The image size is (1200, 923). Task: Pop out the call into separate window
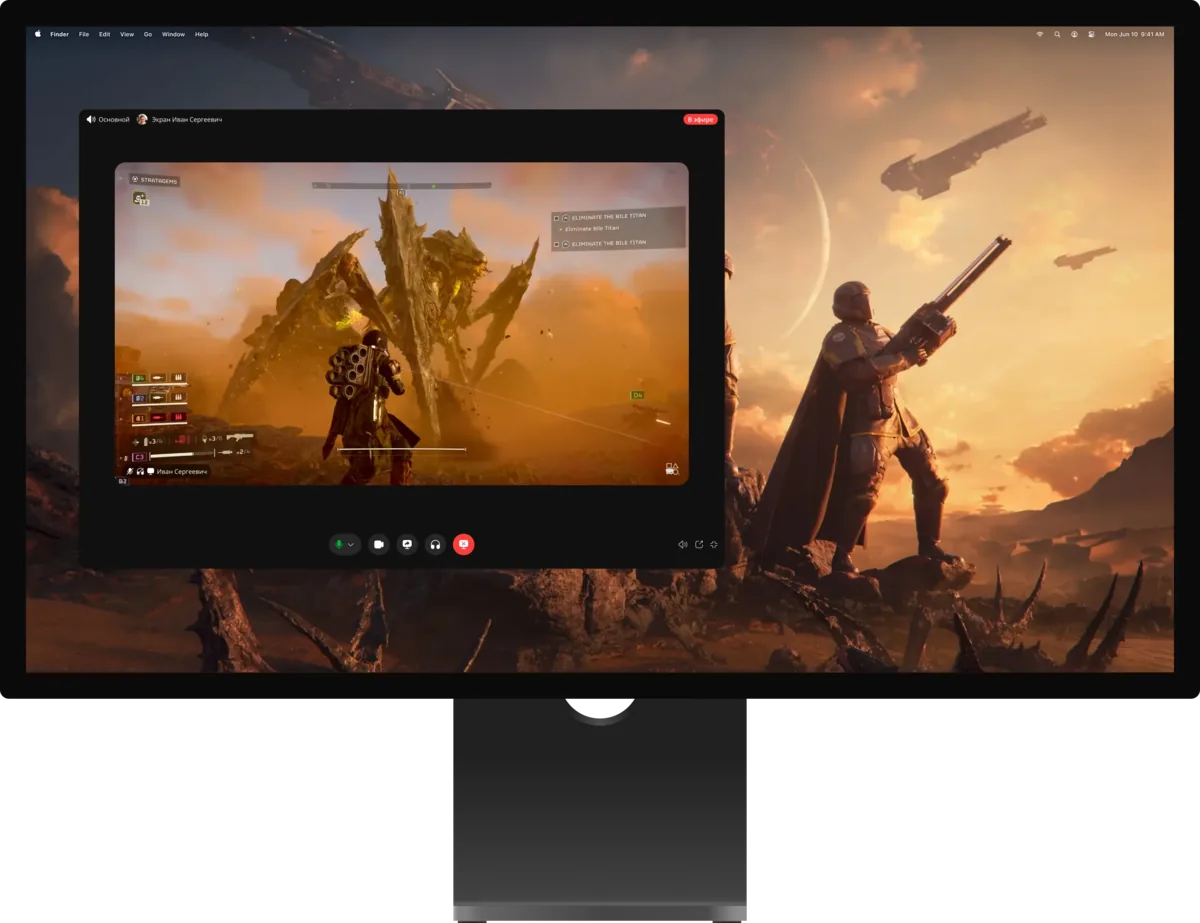pos(699,545)
